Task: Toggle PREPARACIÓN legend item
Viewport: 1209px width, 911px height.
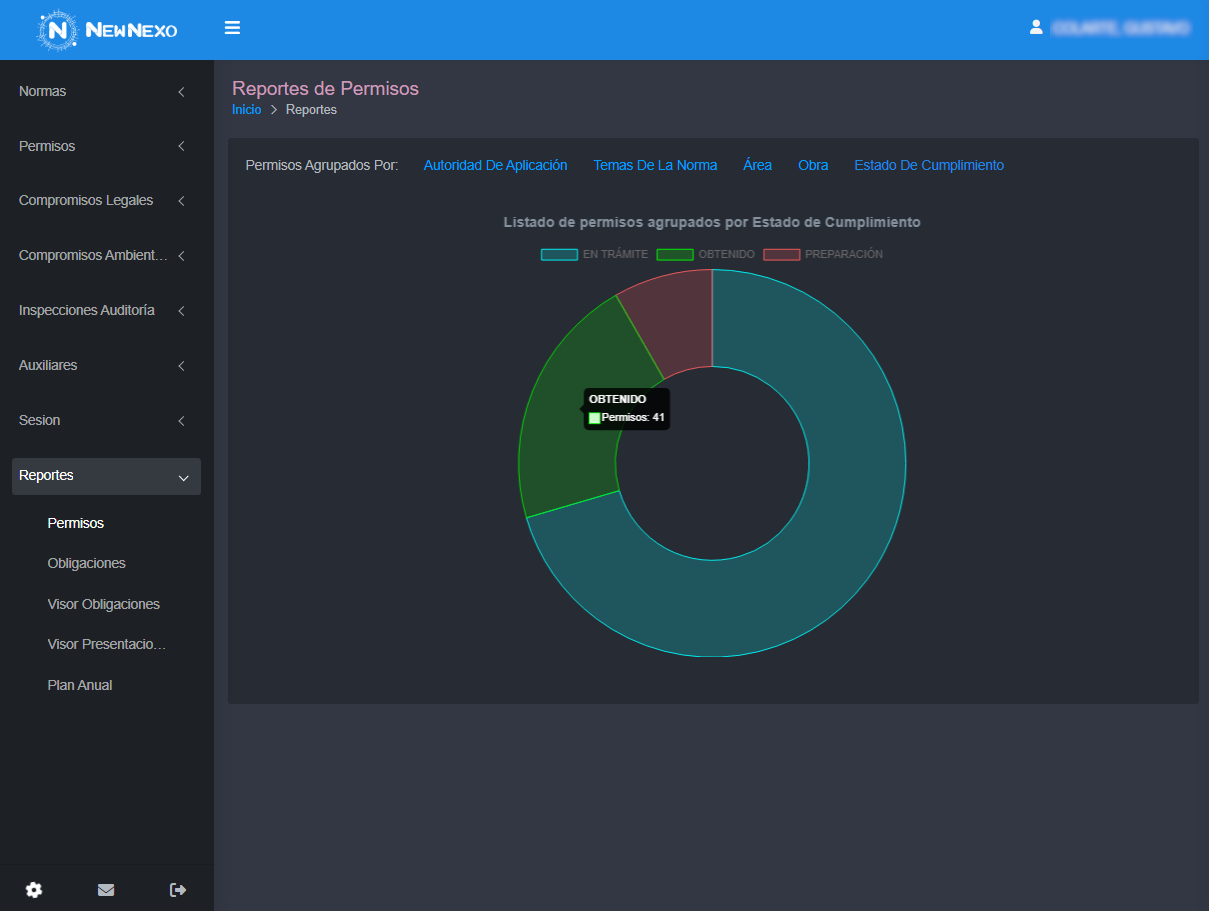Action: tap(823, 254)
